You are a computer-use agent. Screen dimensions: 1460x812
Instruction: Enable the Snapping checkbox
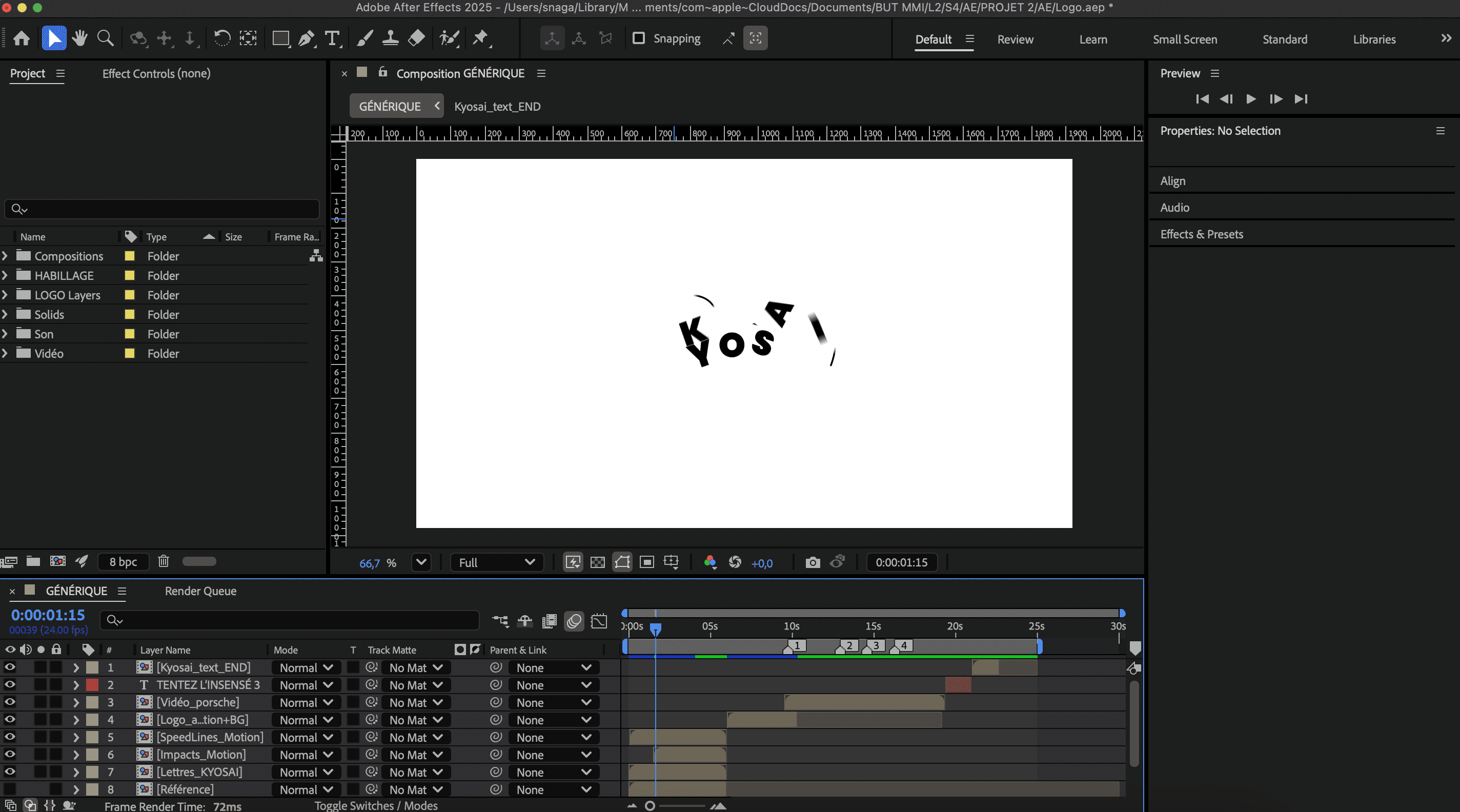[639, 38]
